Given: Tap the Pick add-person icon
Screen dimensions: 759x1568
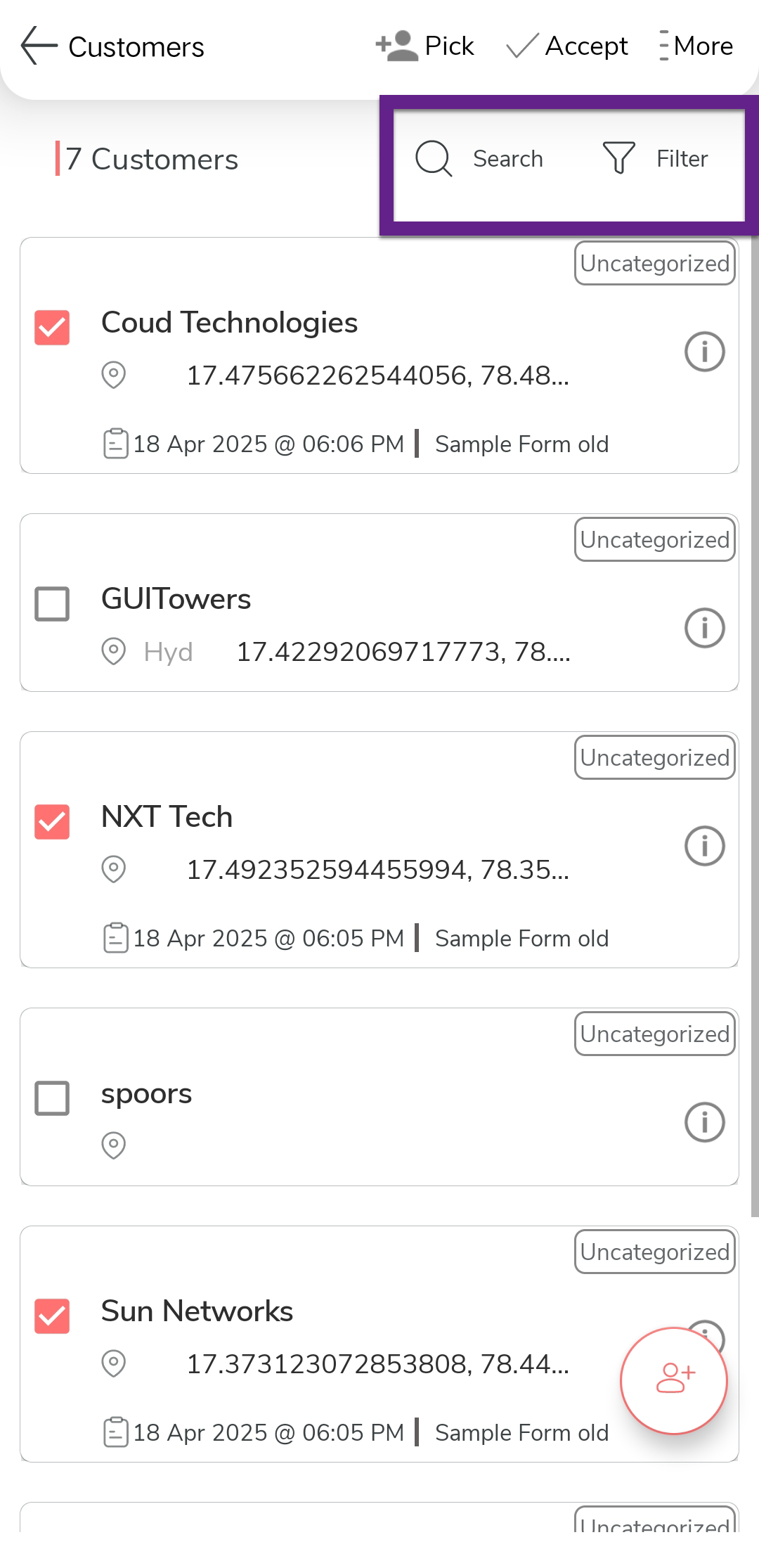Looking at the screenshot, I should [397, 46].
